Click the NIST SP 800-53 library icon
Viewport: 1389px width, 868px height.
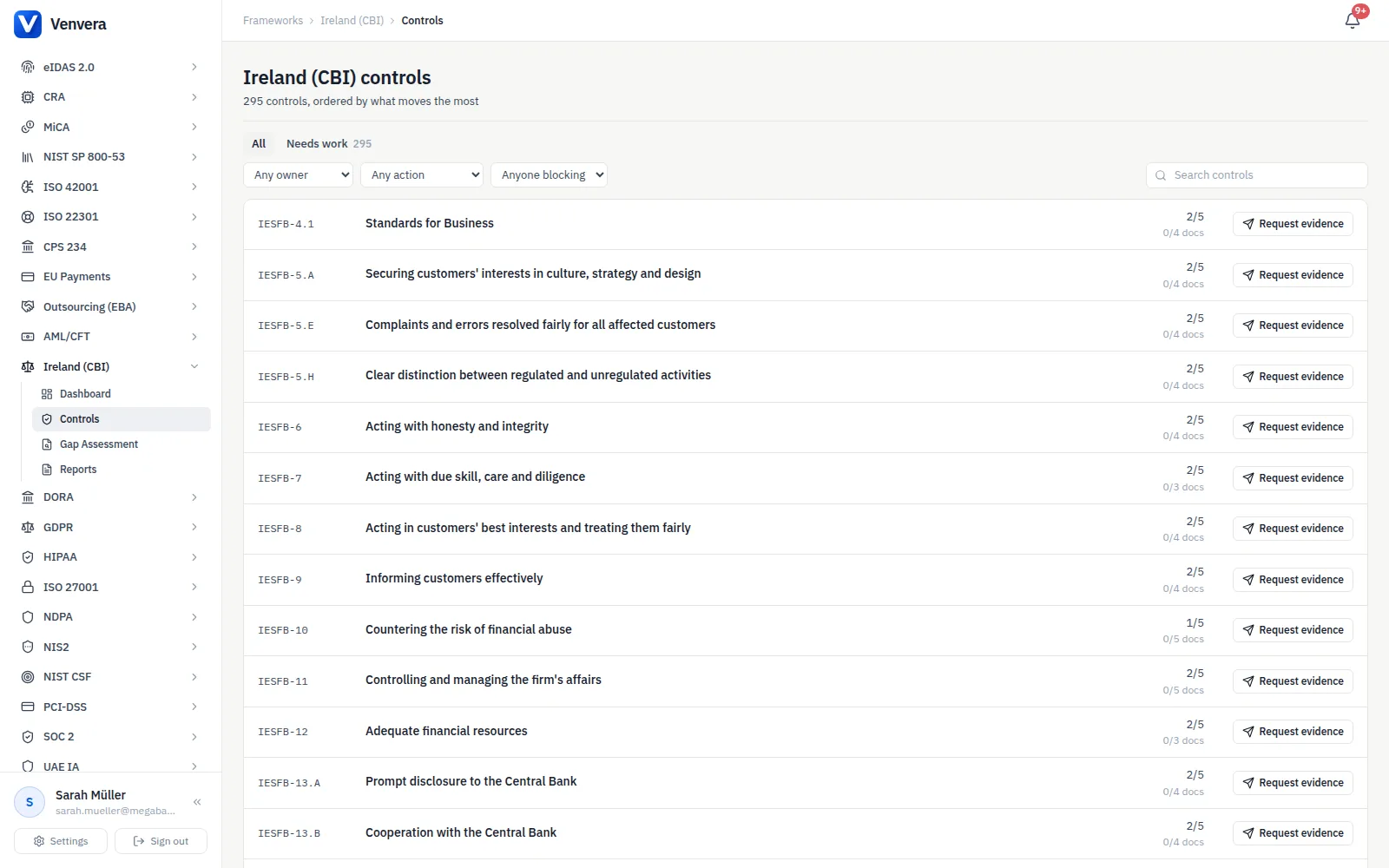(28, 157)
